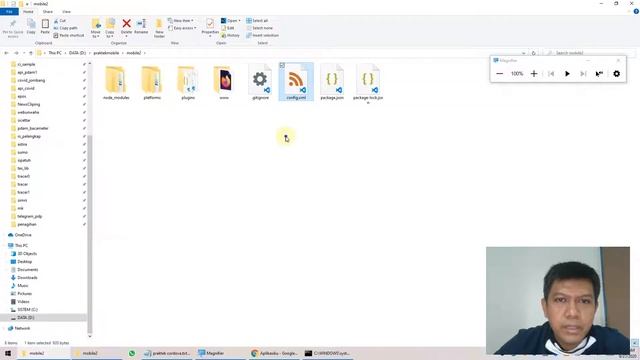Click the New folder icon
The width and height of the screenshot is (640, 360).
pyautogui.click(x=159, y=24)
